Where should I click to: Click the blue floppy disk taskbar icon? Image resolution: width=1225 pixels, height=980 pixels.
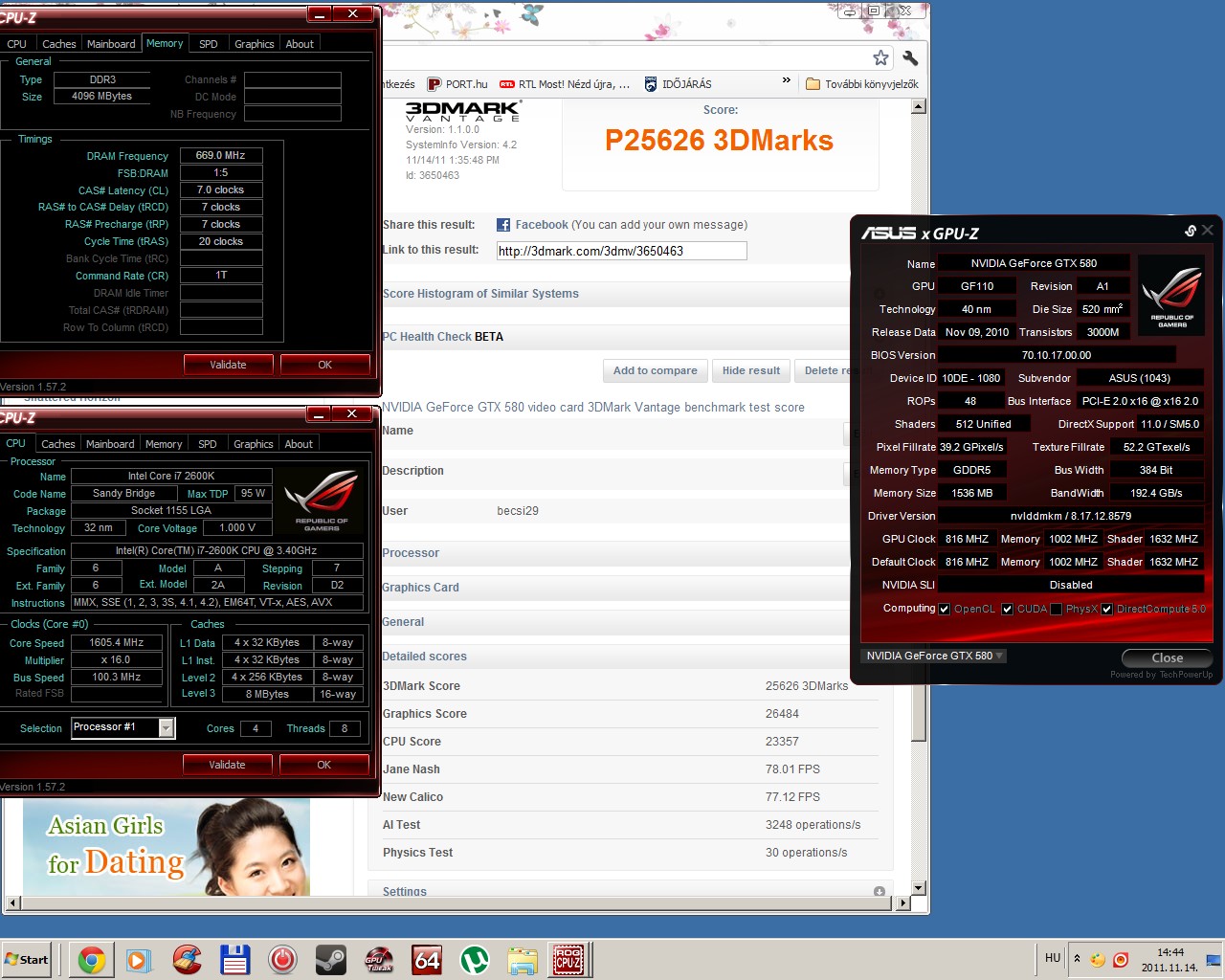(235, 959)
